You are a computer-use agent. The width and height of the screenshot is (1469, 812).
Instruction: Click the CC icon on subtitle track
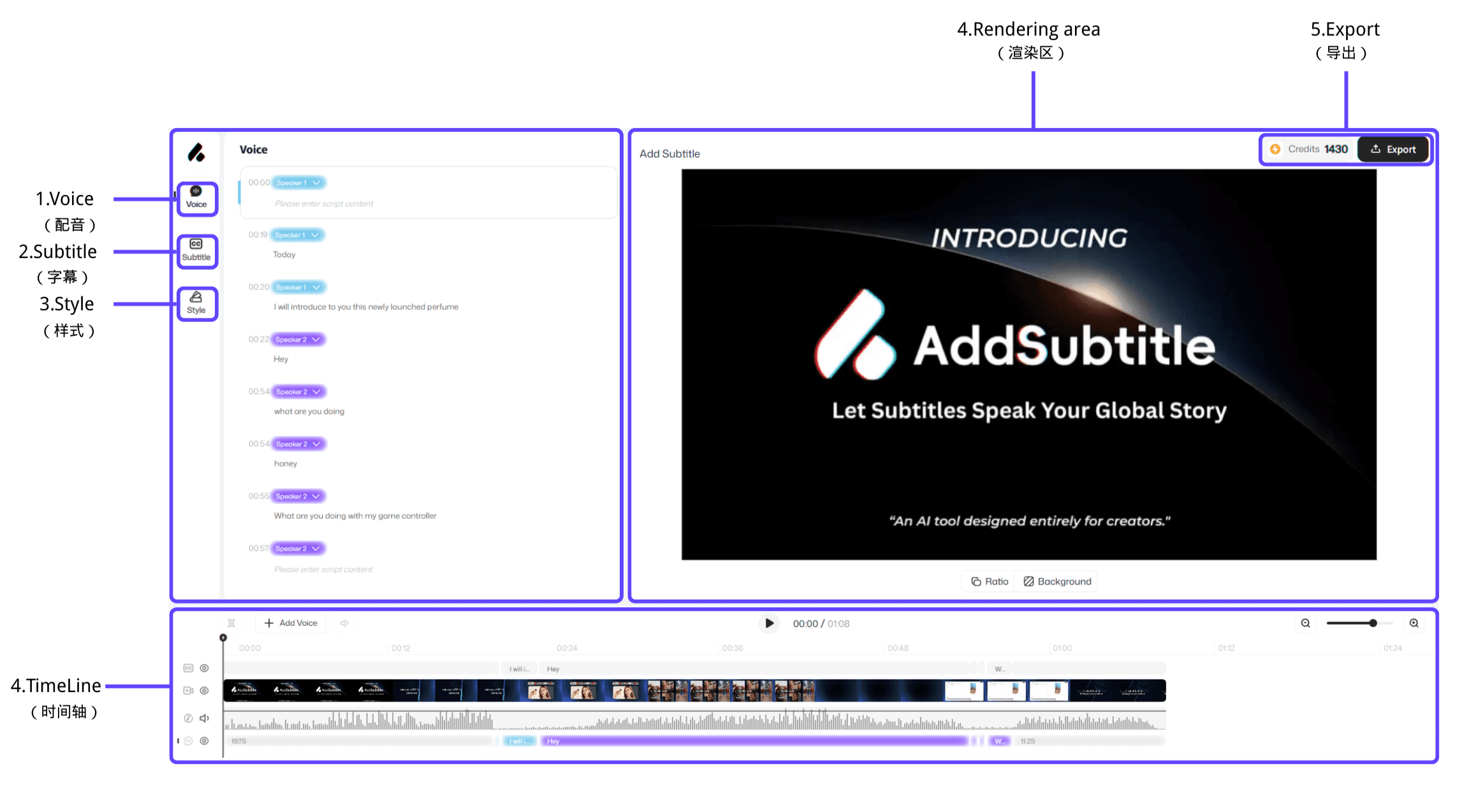pos(188,668)
